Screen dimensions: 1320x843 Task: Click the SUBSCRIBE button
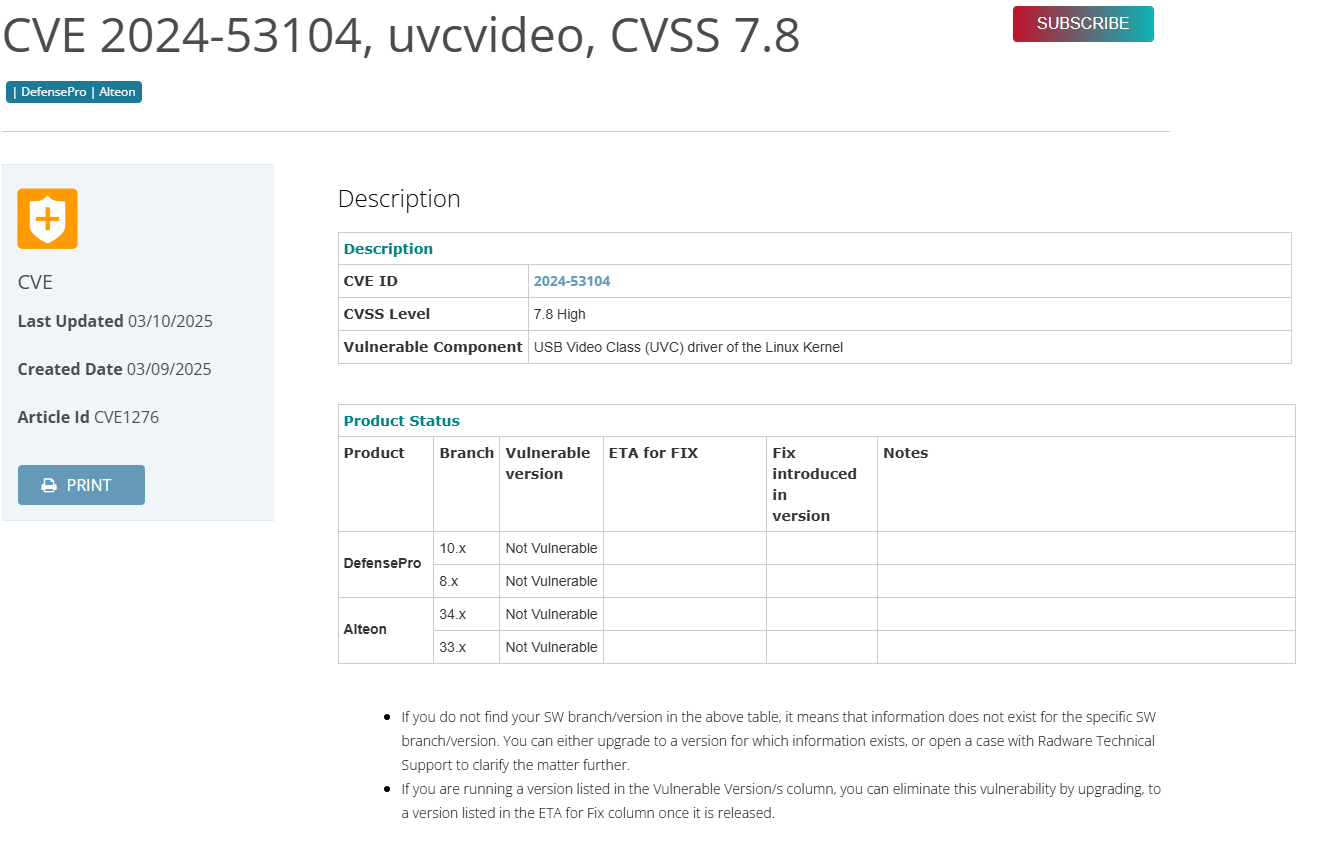tap(1083, 24)
